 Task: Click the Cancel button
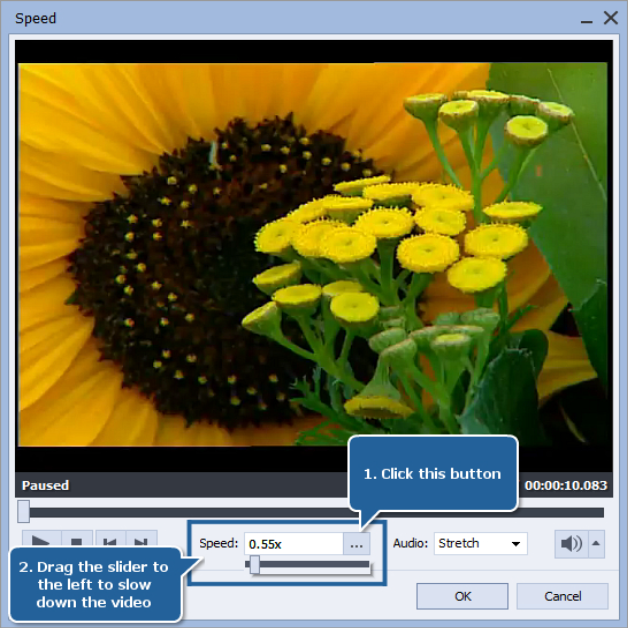coord(562,597)
